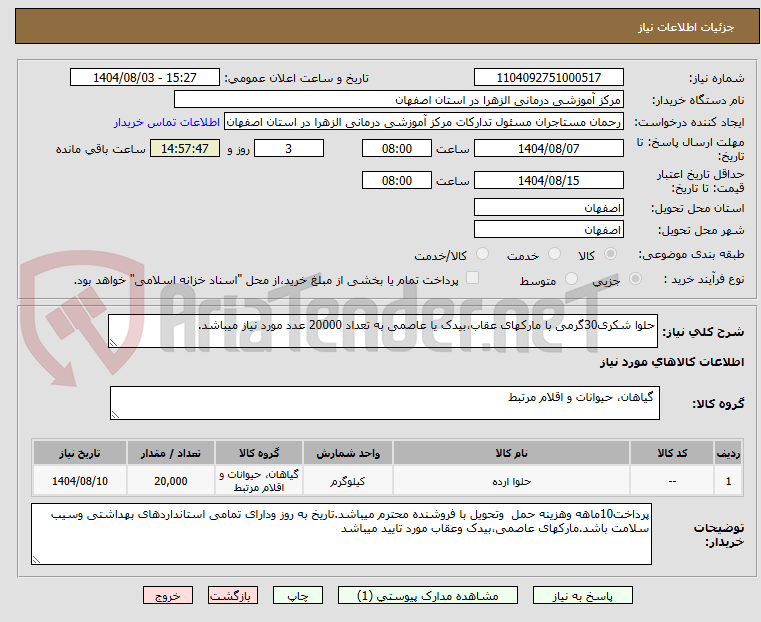The image size is (761, 622).
Task: Click the response deadline hour 08:00 field
Action: click(x=397, y=148)
